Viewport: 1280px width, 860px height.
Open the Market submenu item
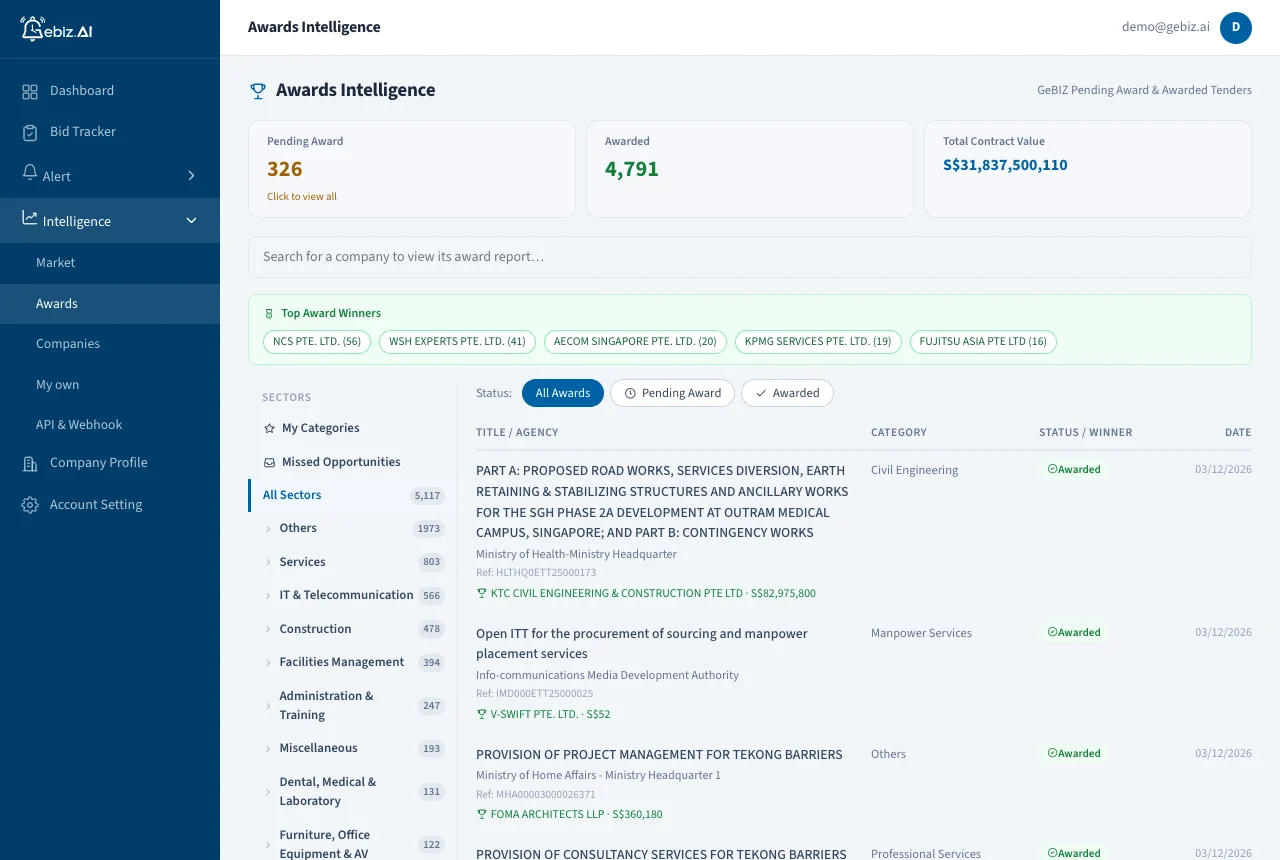click(x=110, y=263)
